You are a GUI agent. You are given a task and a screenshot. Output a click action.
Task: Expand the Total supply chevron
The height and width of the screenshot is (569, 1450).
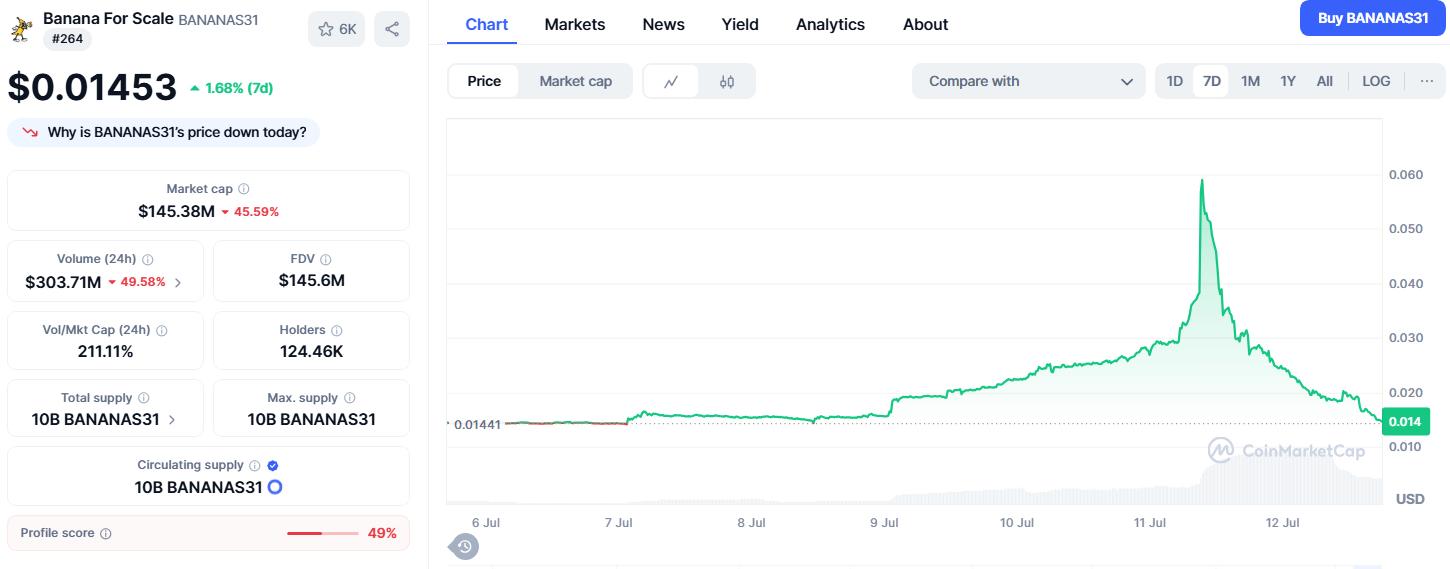tap(172, 420)
